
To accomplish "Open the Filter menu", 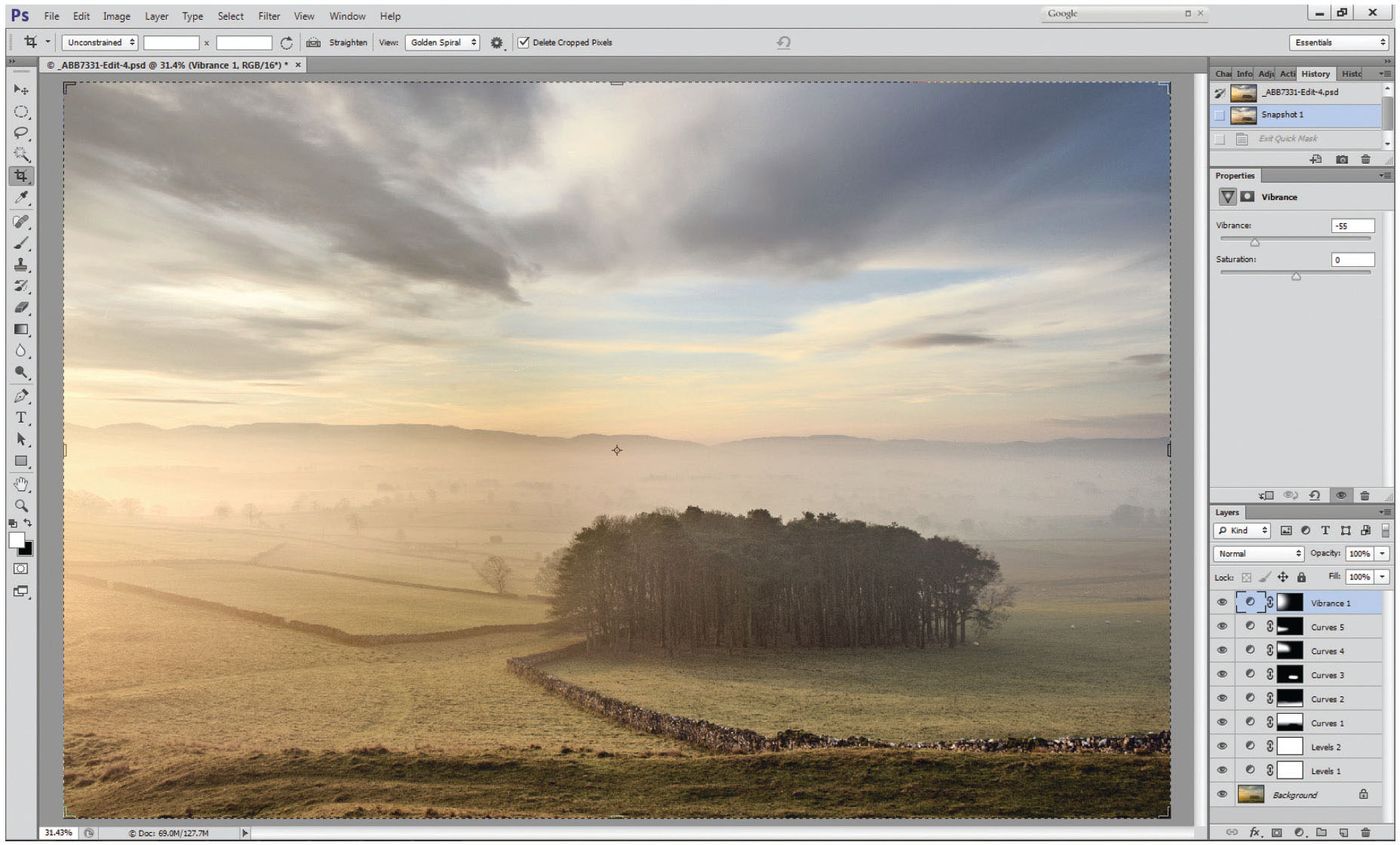I will pyautogui.click(x=269, y=16).
